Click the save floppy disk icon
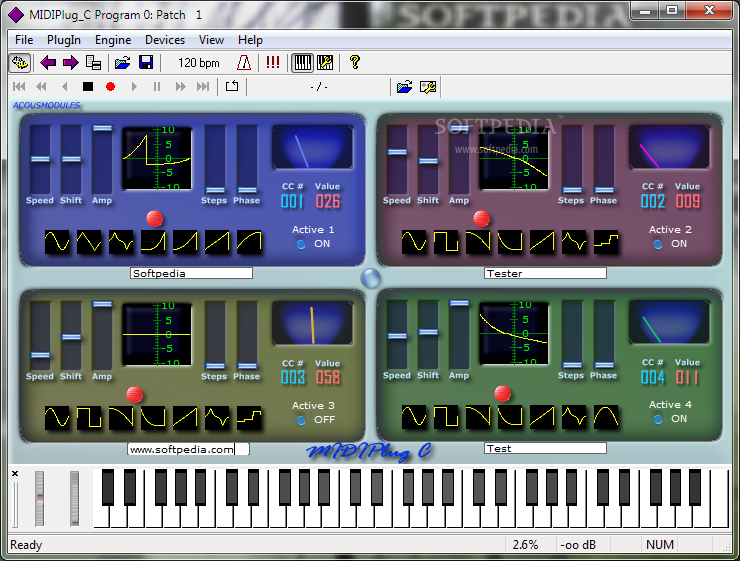Image resolution: width=740 pixels, height=561 pixels. 146,63
